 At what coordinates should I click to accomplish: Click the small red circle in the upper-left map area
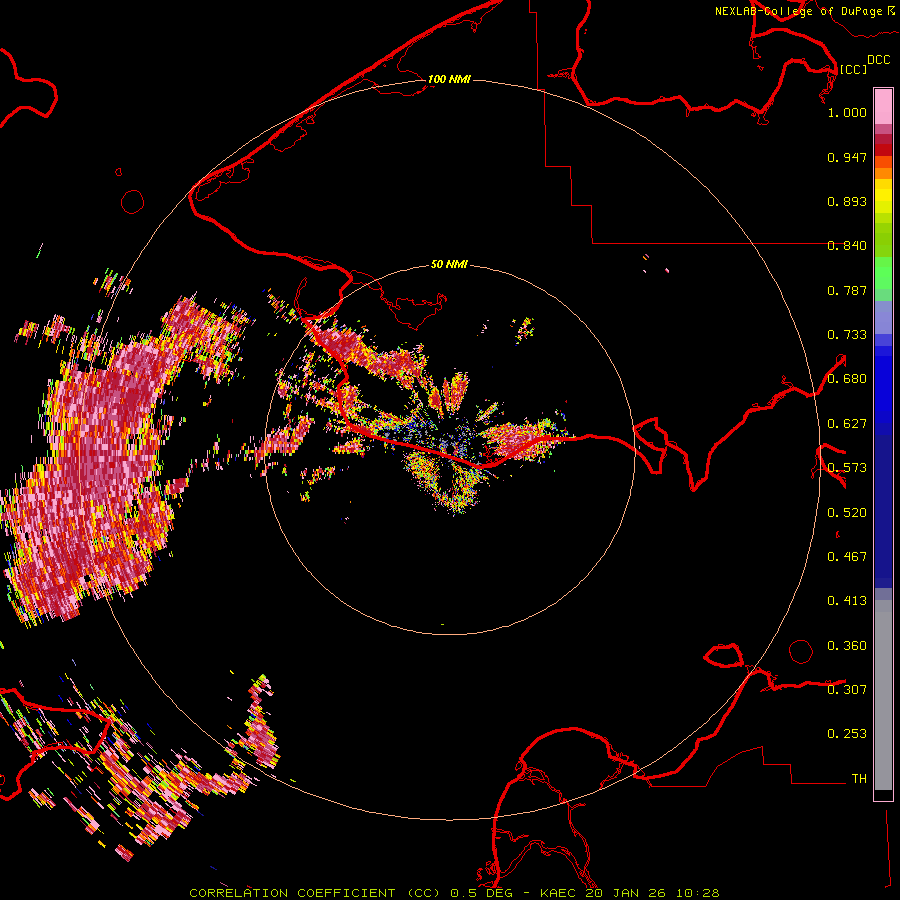point(133,202)
